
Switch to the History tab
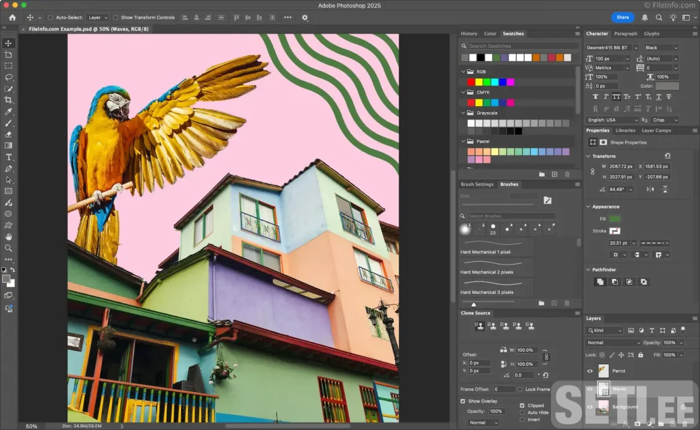469,33
